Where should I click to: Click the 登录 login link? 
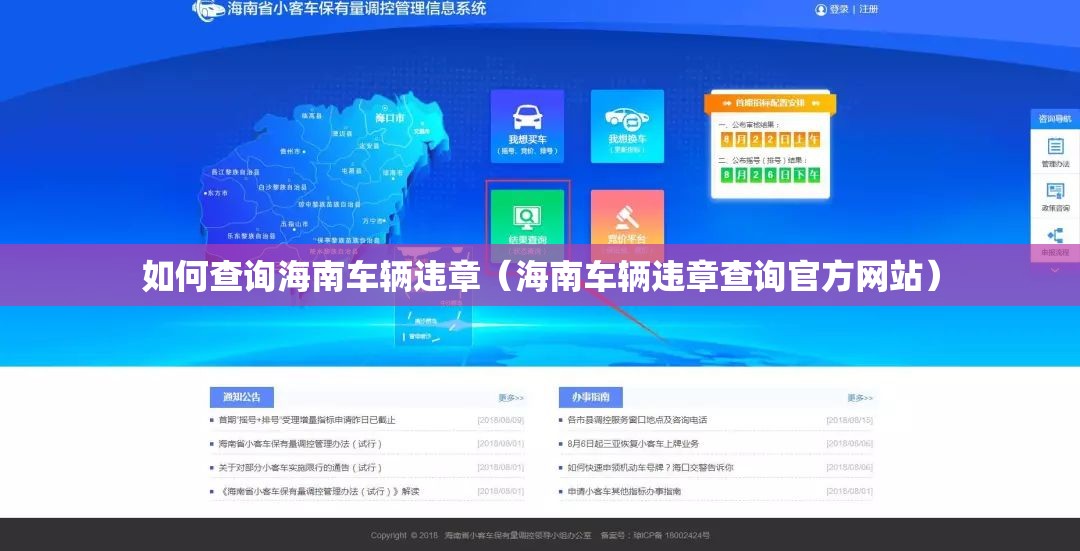[x=839, y=10]
